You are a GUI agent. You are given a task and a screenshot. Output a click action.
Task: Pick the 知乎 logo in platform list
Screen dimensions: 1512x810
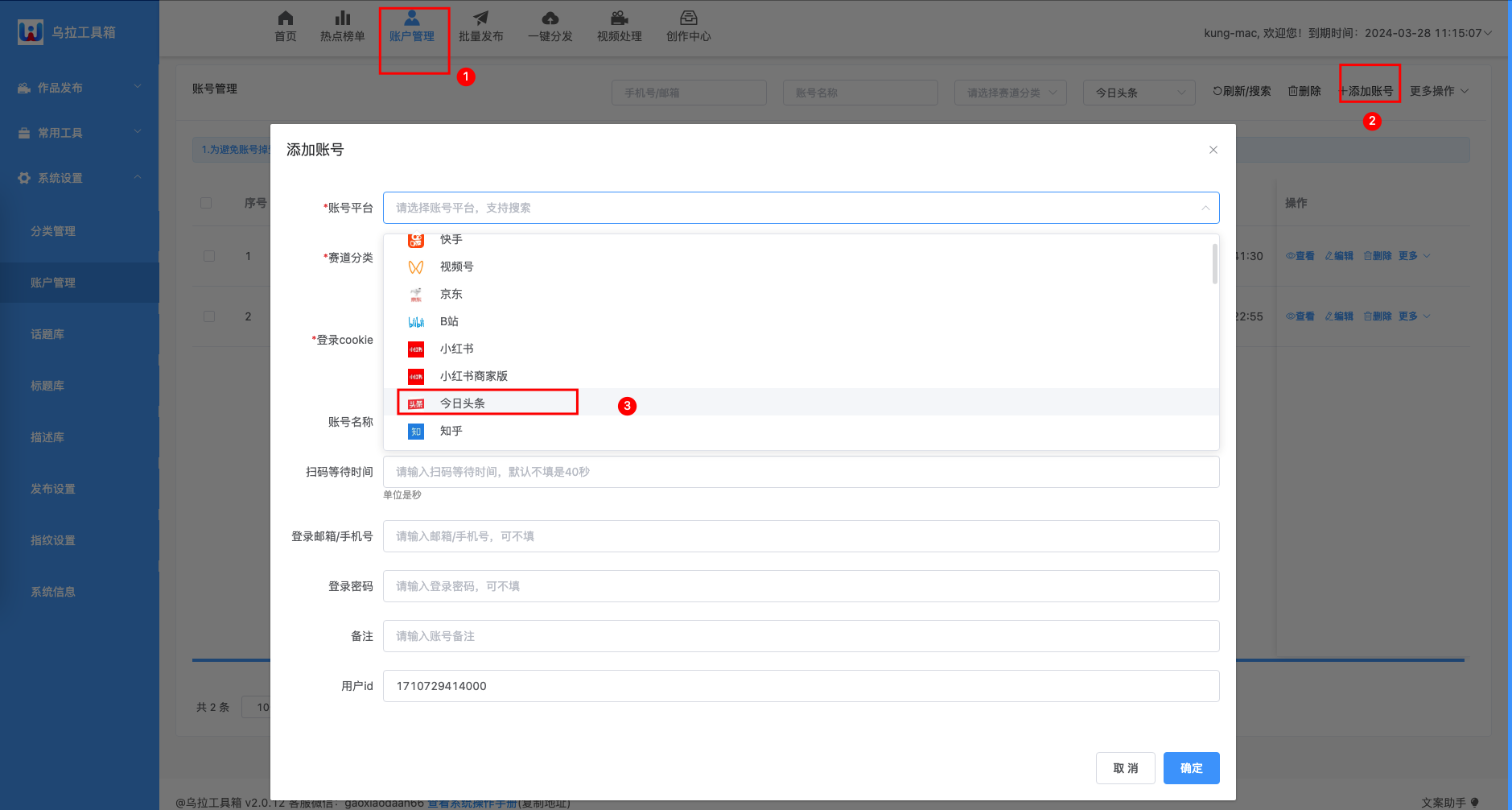click(416, 432)
